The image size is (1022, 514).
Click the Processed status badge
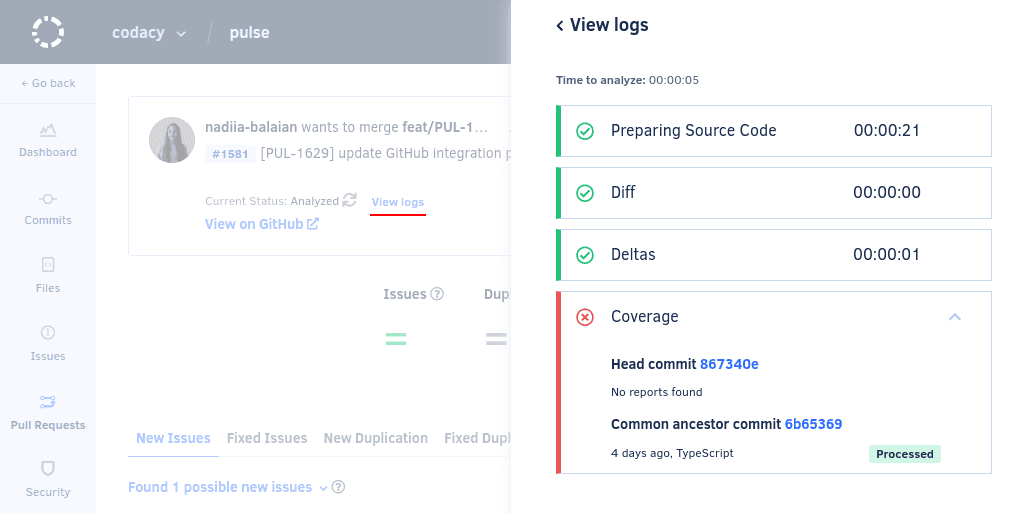pyautogui.click(x=905, y=454)
